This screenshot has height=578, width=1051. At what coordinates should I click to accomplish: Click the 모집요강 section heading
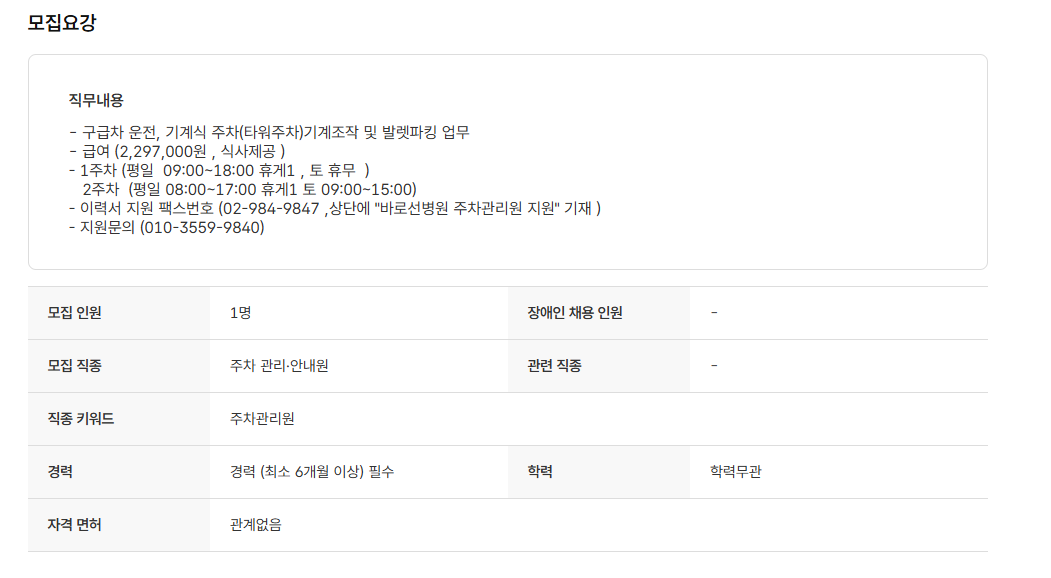point(62,23)
